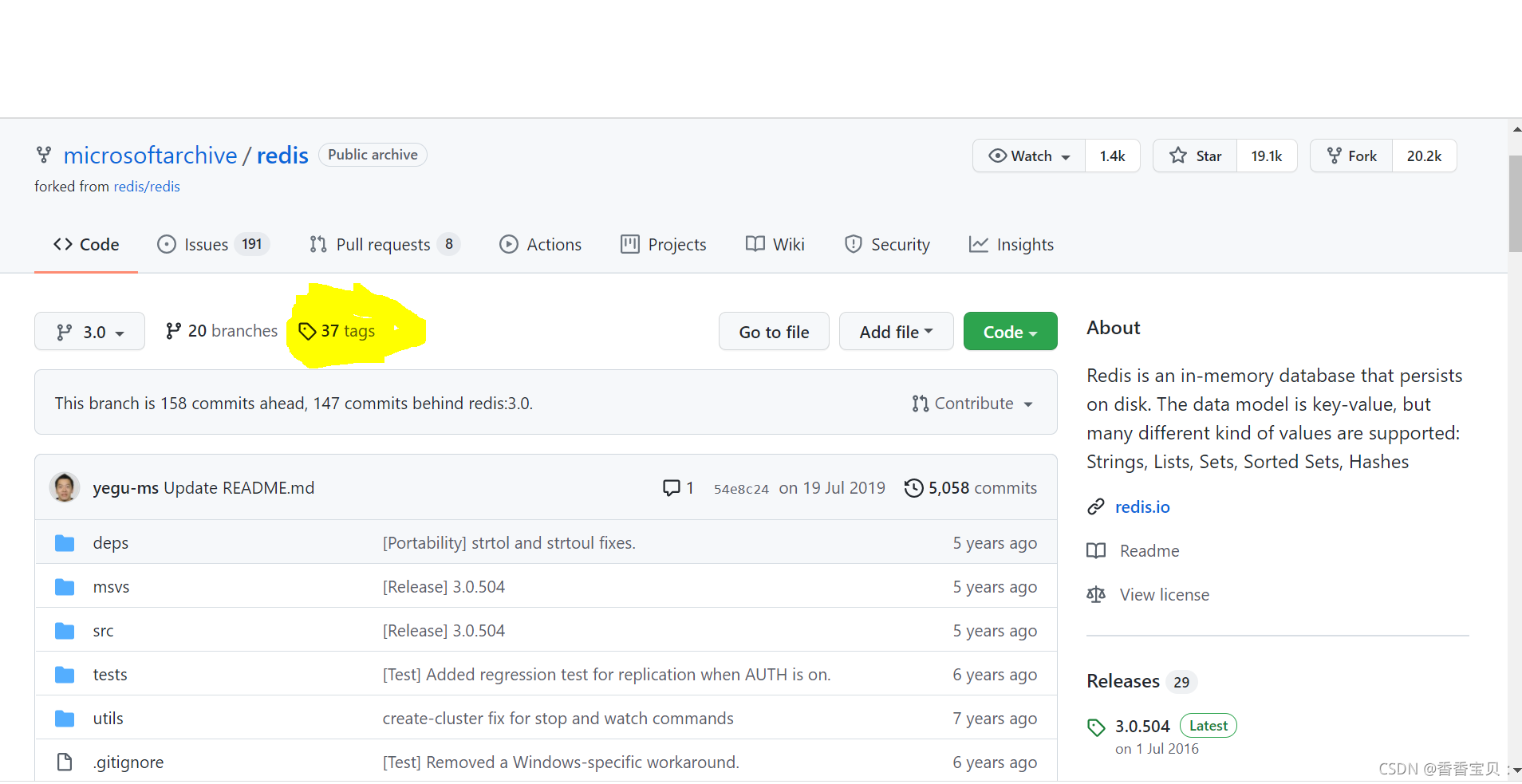
Task: Click the folder icon for msvs
Action: coord(65,587)
